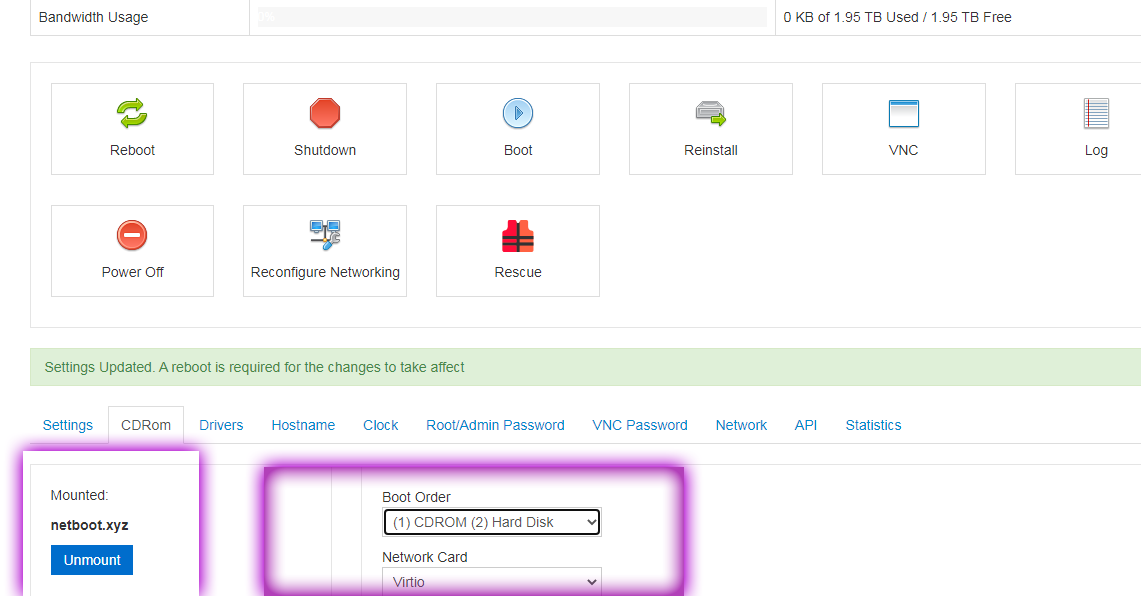The width and height of the screenshot is (1141, 596).
Task: Open the Network Card Virtio dropdown
Action: click(491, 581)
